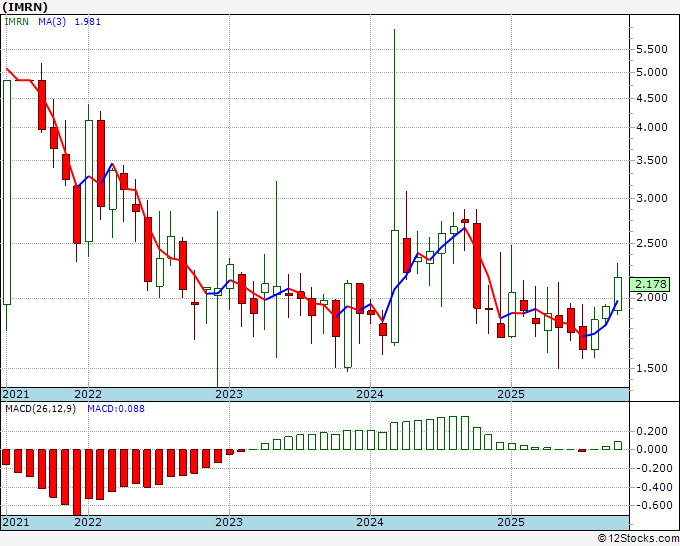The width and height of the screenshot is (680, 546).
Task: Click the deepest red MACD bar before 2022
Action: pyautogui.click(x=77, y=482)
